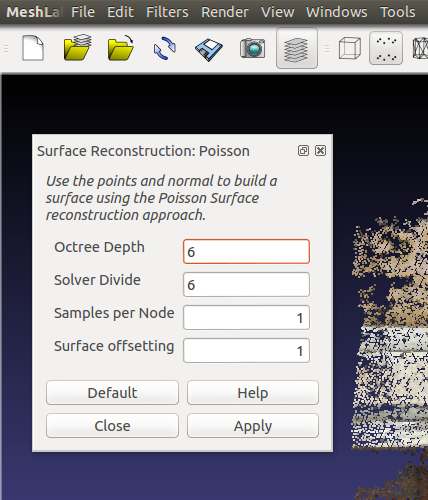
Task: Click the Help button in dialog
Action: tap(253, 393)
